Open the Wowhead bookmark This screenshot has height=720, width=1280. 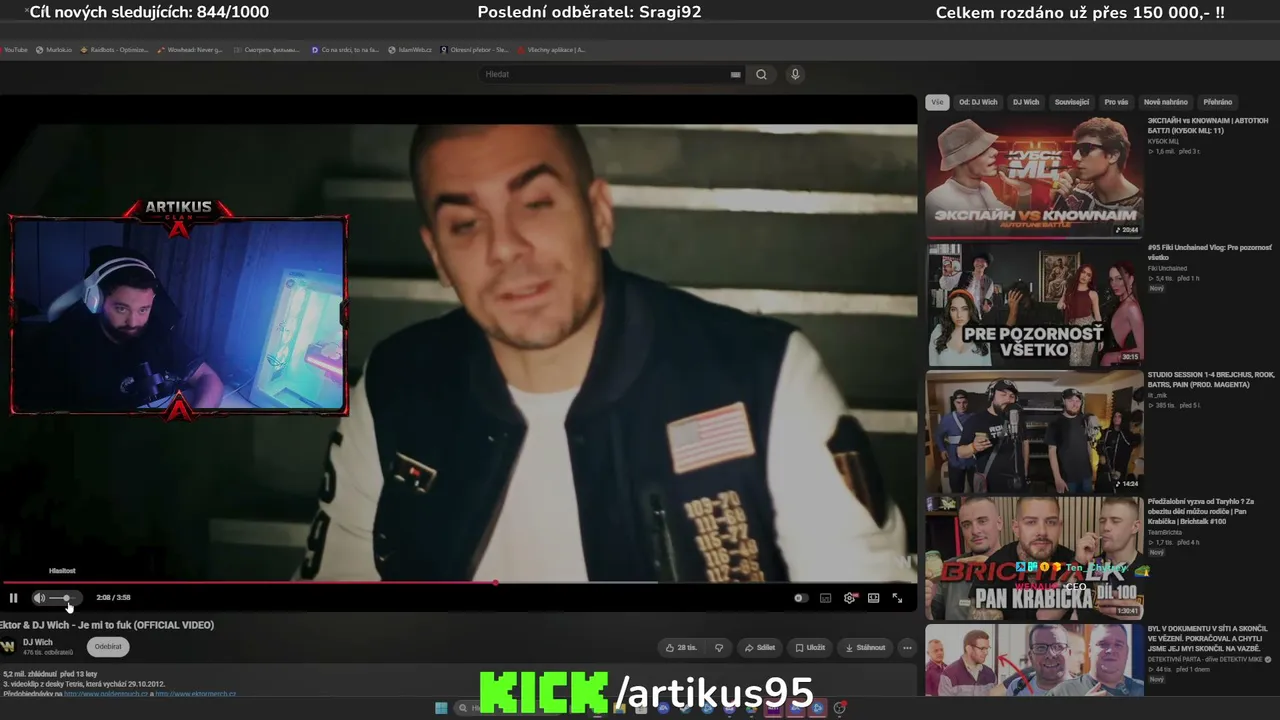click(x=190, y=49)
